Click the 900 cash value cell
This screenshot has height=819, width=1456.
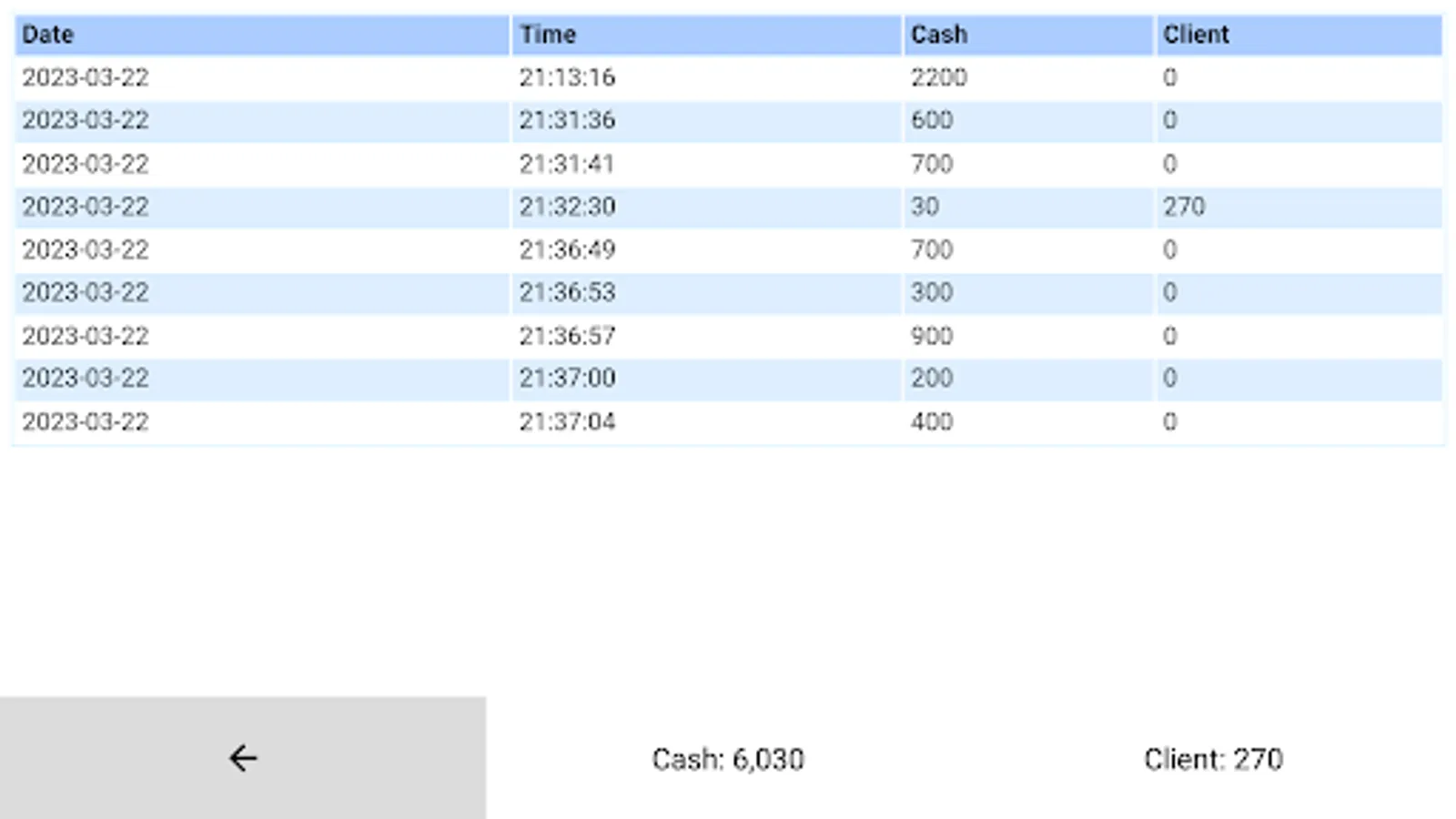click(x=932, y=336)
